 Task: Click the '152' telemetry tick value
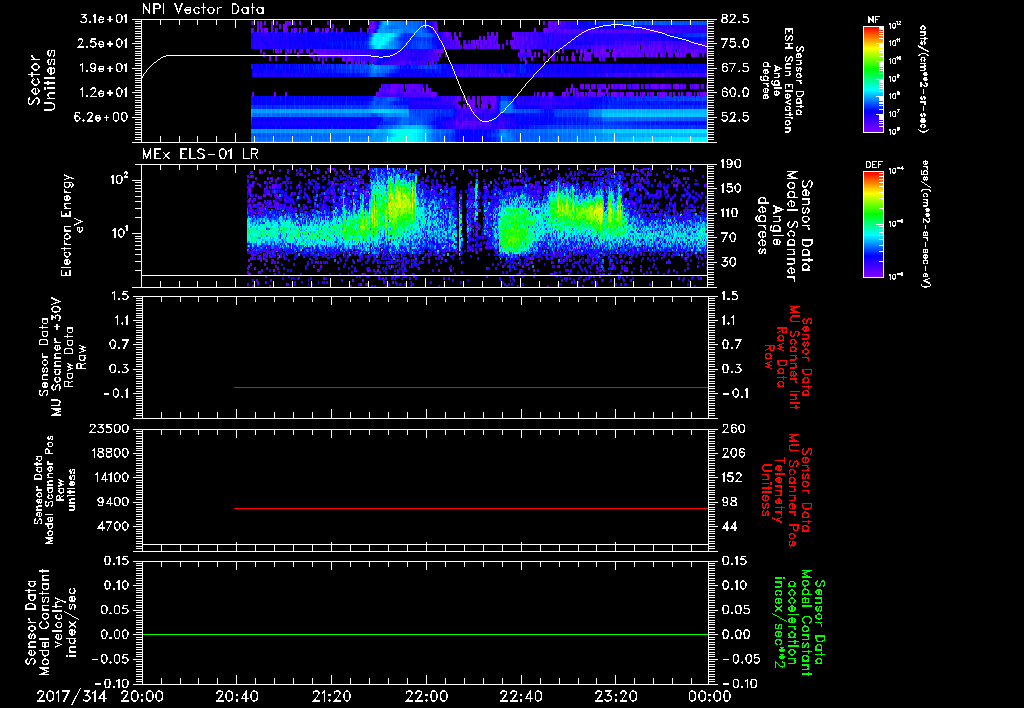click(x=732, y=477)
